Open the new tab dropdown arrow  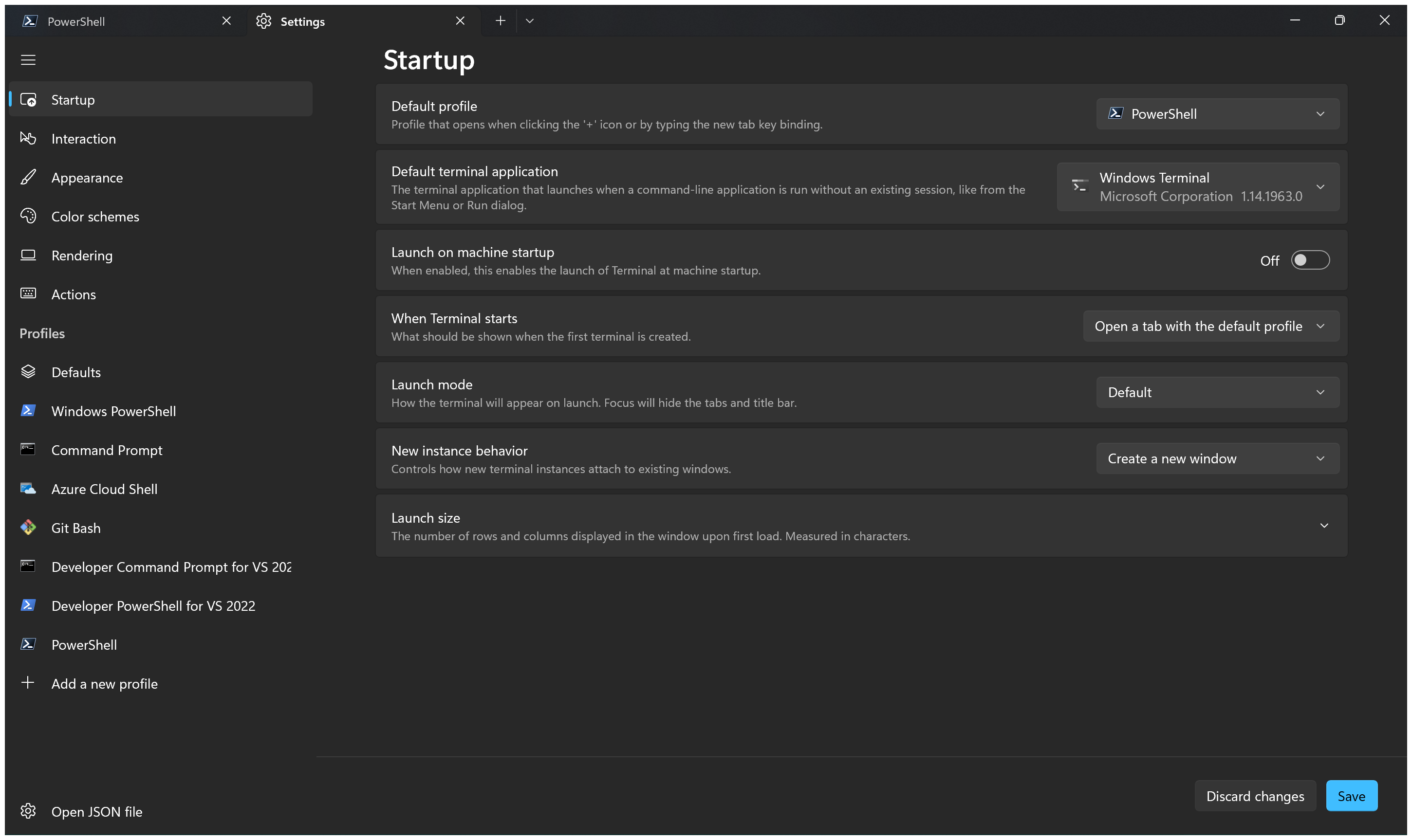(x=529, y=21)
